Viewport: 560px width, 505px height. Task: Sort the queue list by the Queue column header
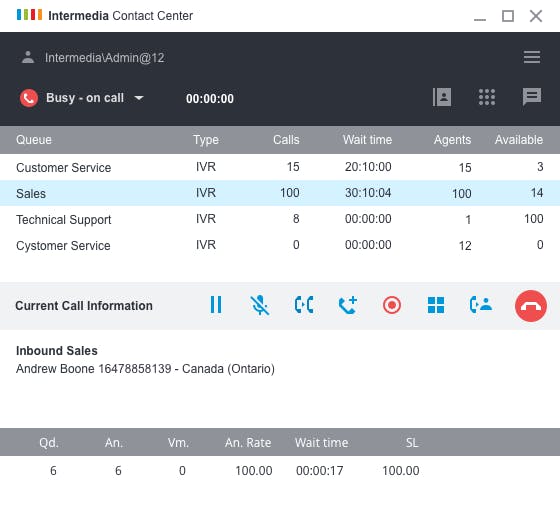click(x=34, y=140)
